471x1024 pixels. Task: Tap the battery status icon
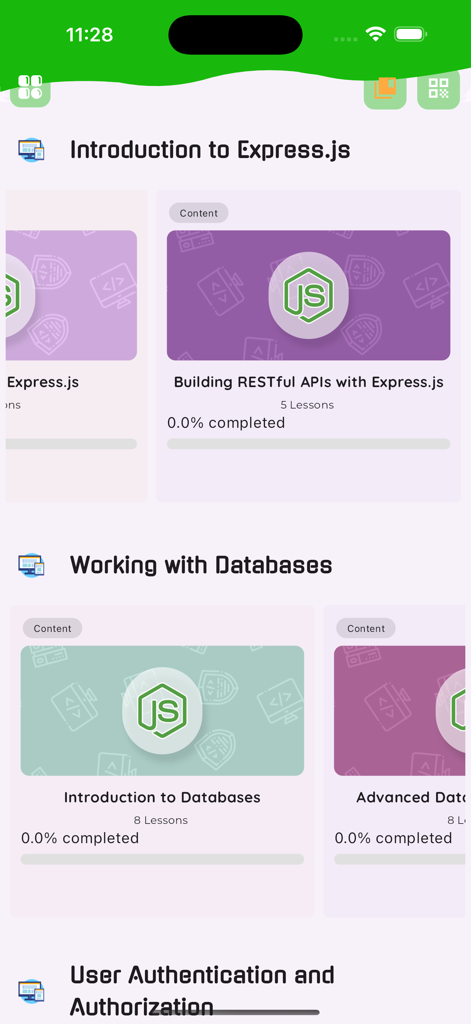click(410, 34)
